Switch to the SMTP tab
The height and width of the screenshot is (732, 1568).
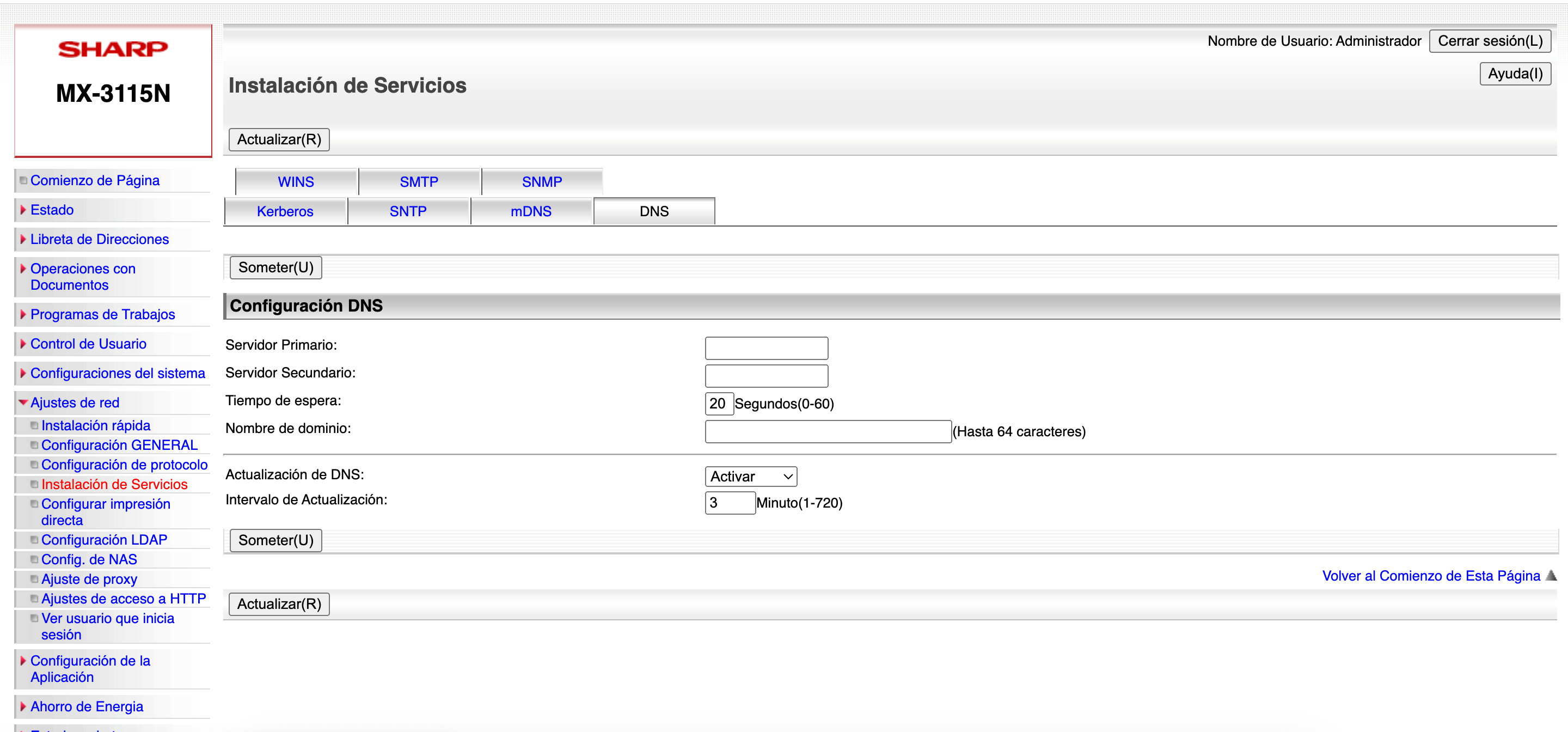(419, 182)
